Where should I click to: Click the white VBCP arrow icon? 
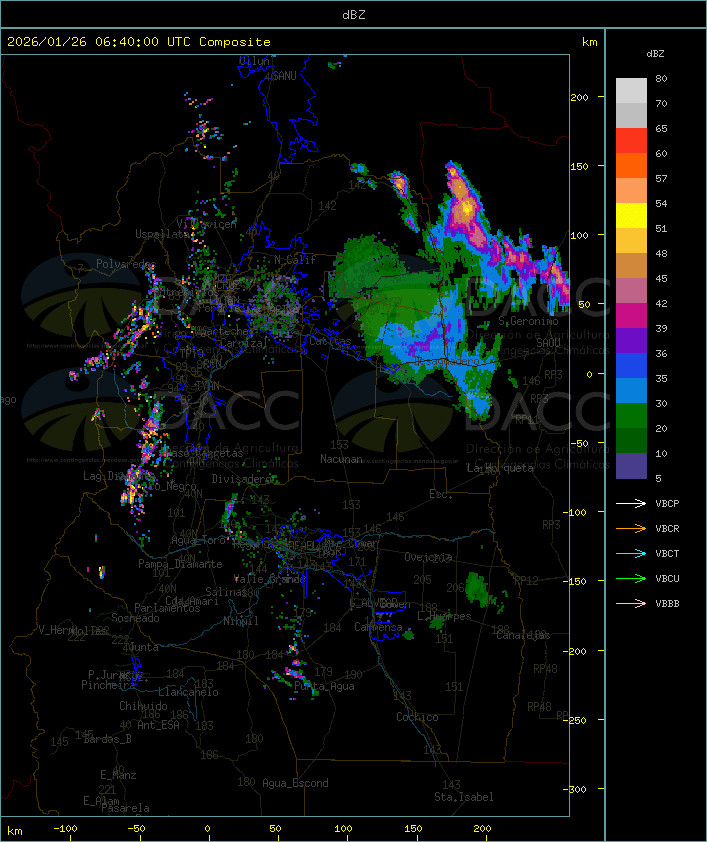click(631, 504)
